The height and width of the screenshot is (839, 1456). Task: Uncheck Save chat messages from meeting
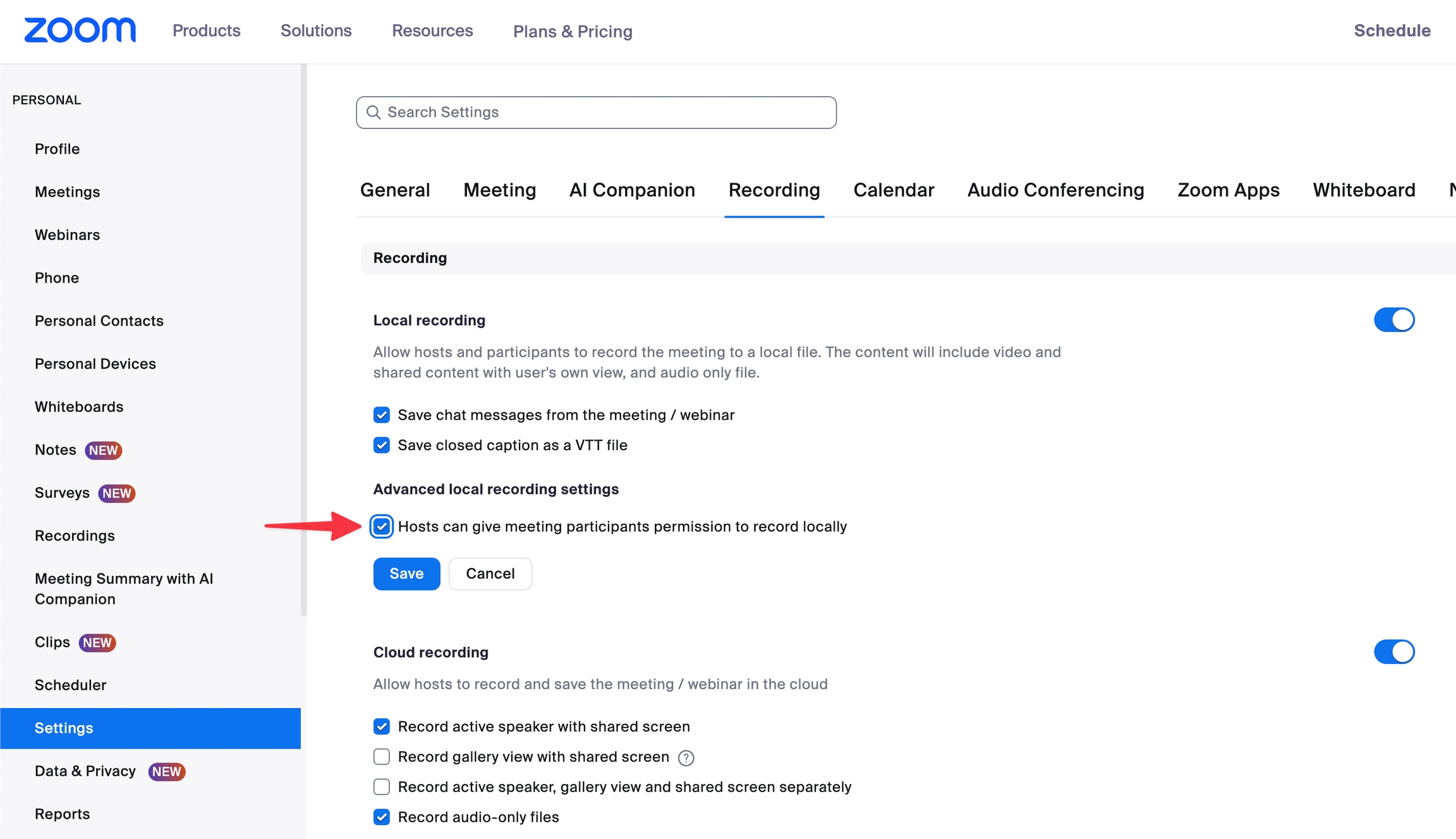coord(382,415)
